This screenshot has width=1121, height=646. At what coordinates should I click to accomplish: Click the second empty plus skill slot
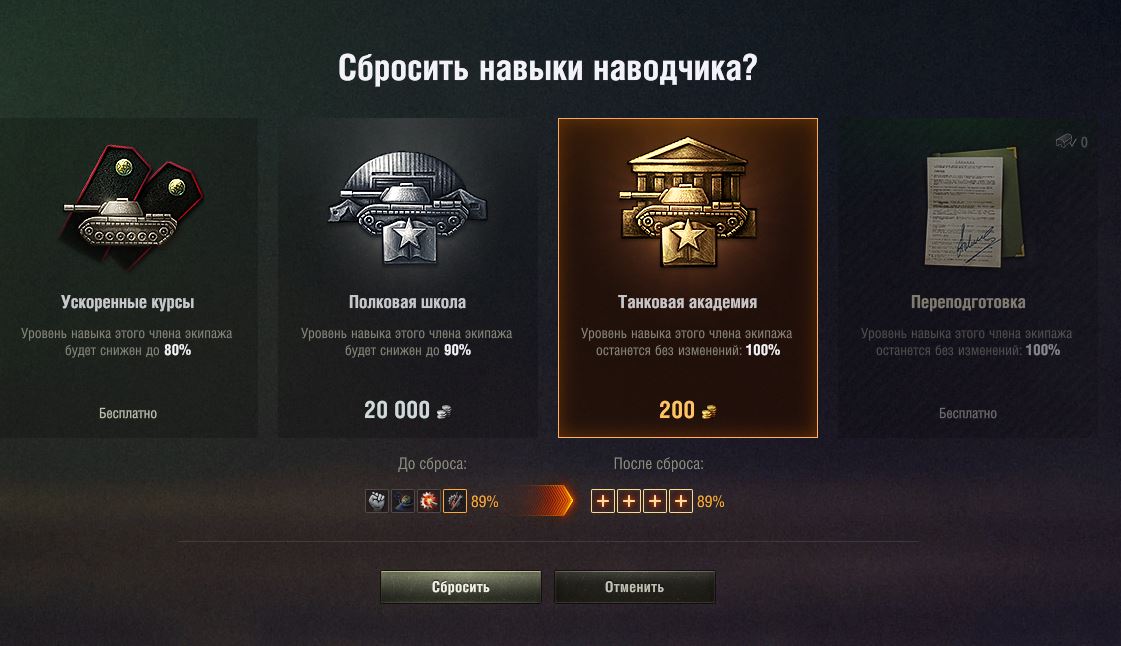tap(628, 501)
